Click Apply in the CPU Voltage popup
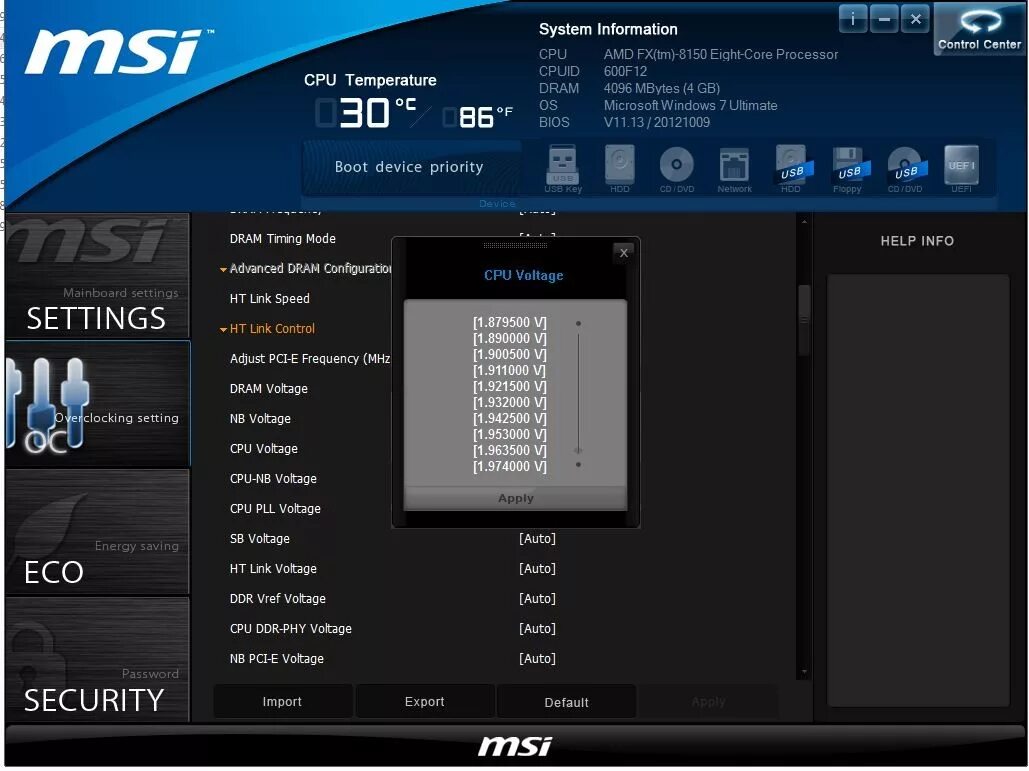The image size is (1029, 771). (x=516, y=498)
